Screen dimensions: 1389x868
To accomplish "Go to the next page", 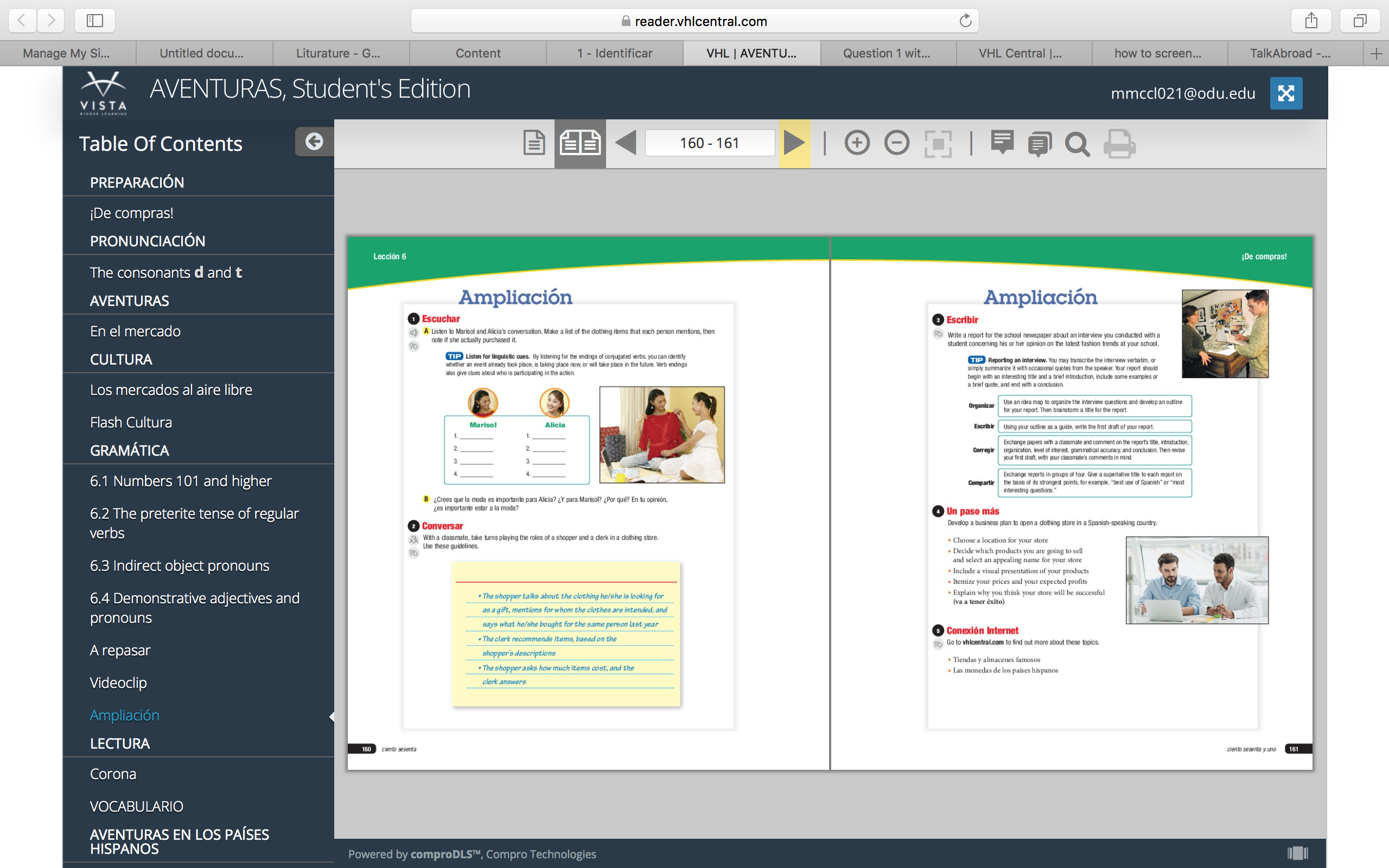I will pyautogui.click(x=794, y=143).
